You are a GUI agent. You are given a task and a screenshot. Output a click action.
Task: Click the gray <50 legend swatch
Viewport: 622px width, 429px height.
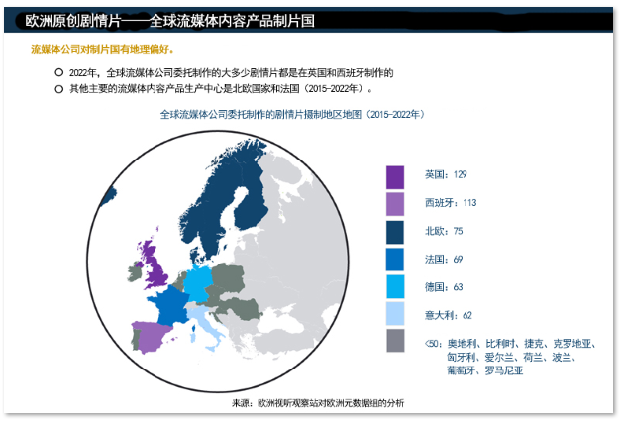[396, 342]
